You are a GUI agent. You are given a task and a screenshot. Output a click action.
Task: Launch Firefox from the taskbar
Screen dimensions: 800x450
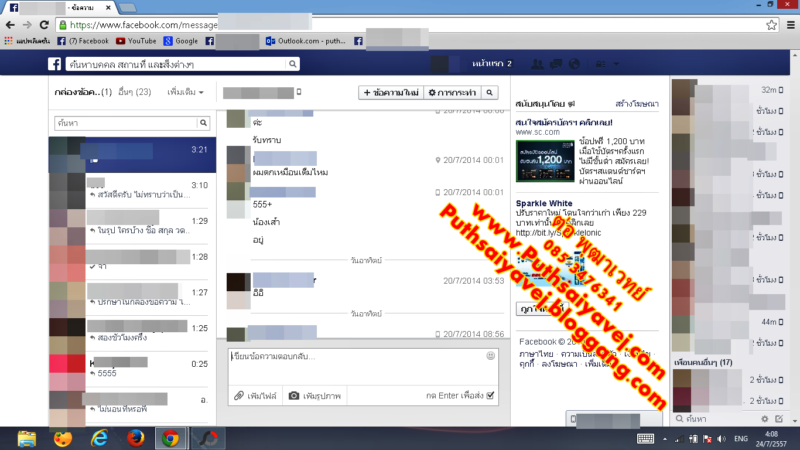point(136,439)
